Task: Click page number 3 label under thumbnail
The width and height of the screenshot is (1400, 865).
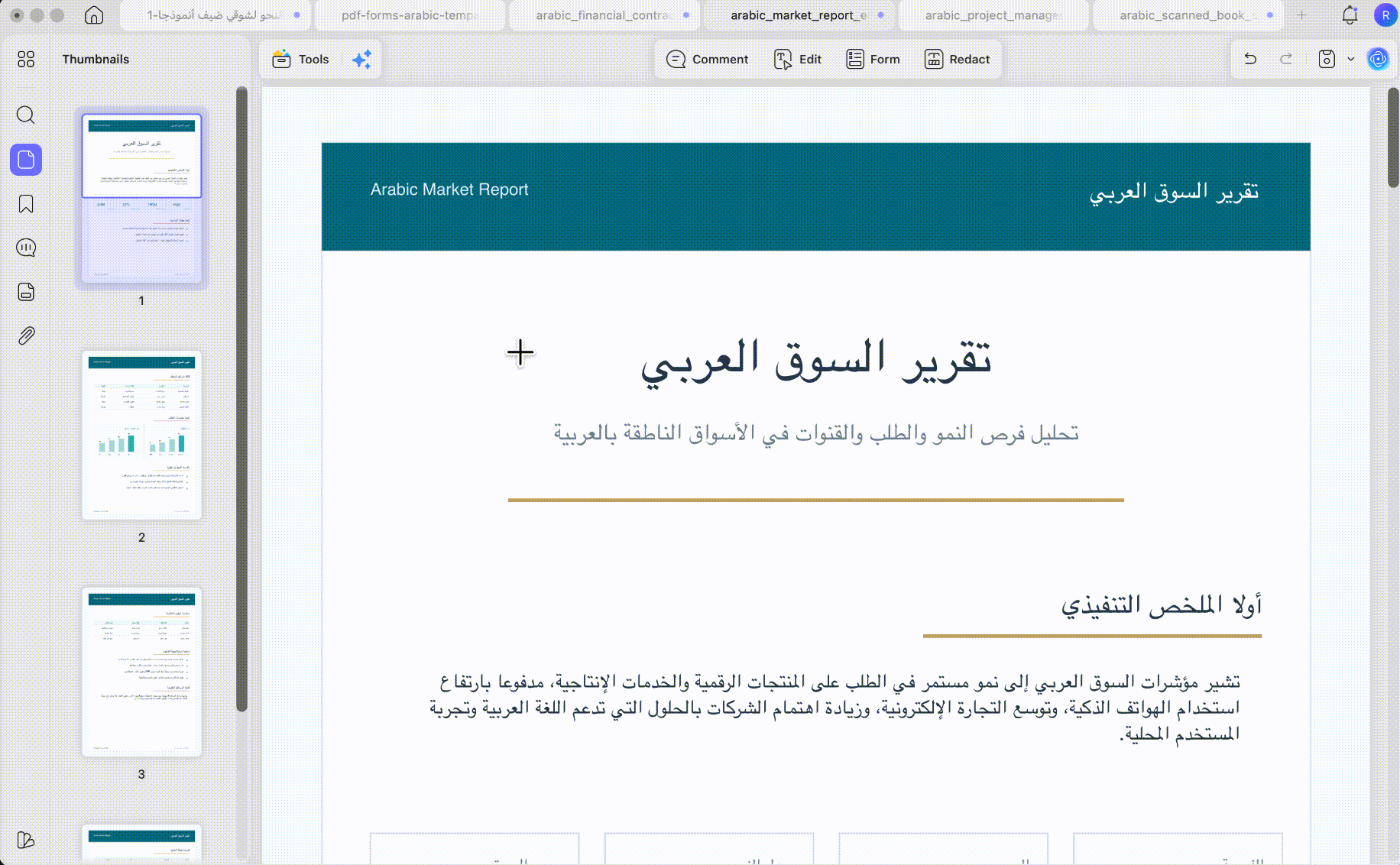Action: tap(141, 774)
